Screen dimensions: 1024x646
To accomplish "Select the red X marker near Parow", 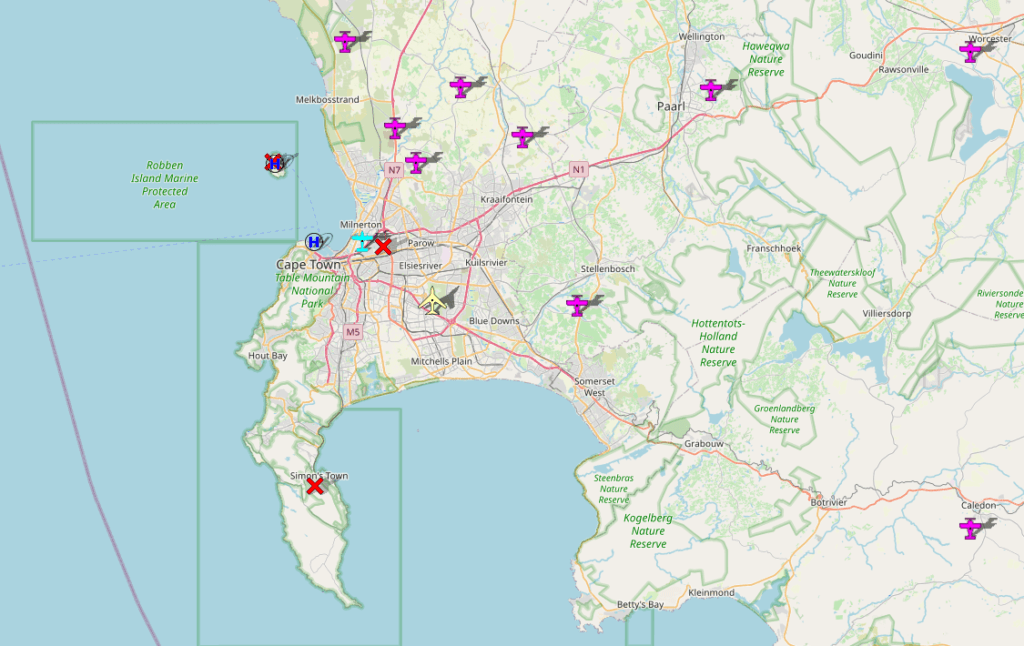I will pyautogui.click(x=383, y=246).
